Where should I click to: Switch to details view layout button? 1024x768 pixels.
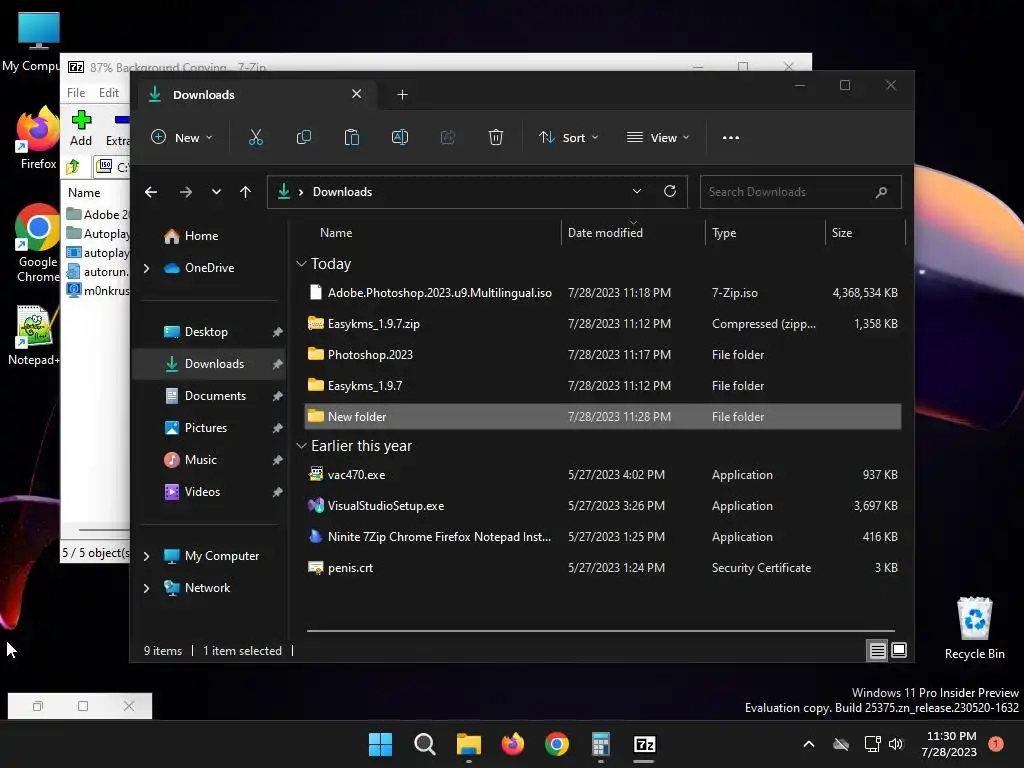pyautogui.click(x=878, y=650)
